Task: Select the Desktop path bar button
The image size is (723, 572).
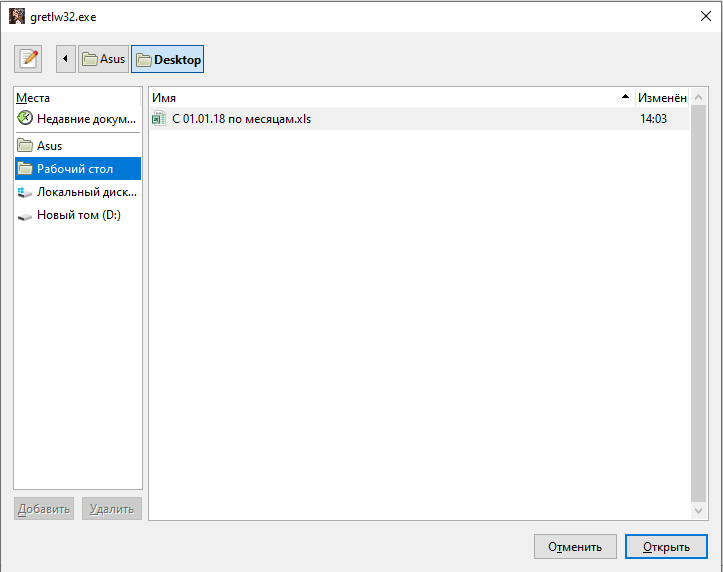Action: tap(168, 59)
